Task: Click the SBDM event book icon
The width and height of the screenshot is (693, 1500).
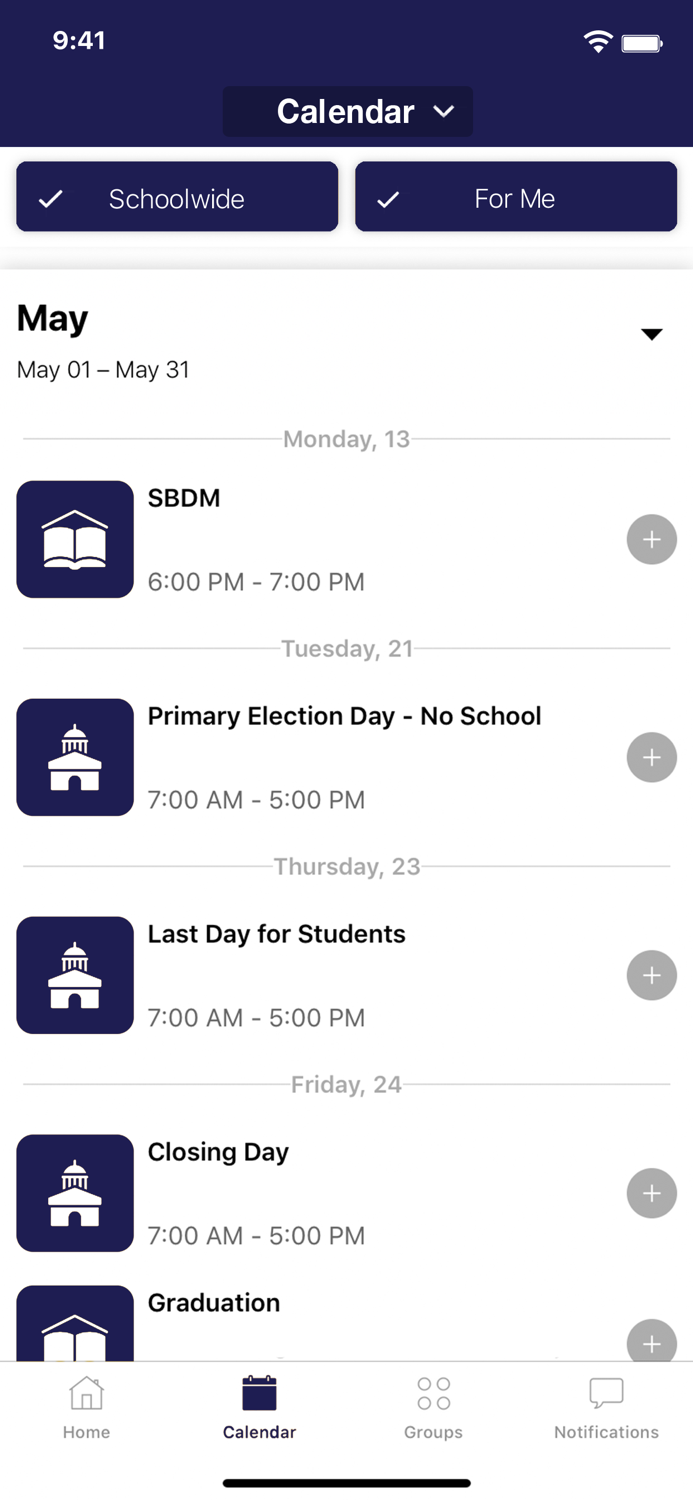Action: click(74, 539)
